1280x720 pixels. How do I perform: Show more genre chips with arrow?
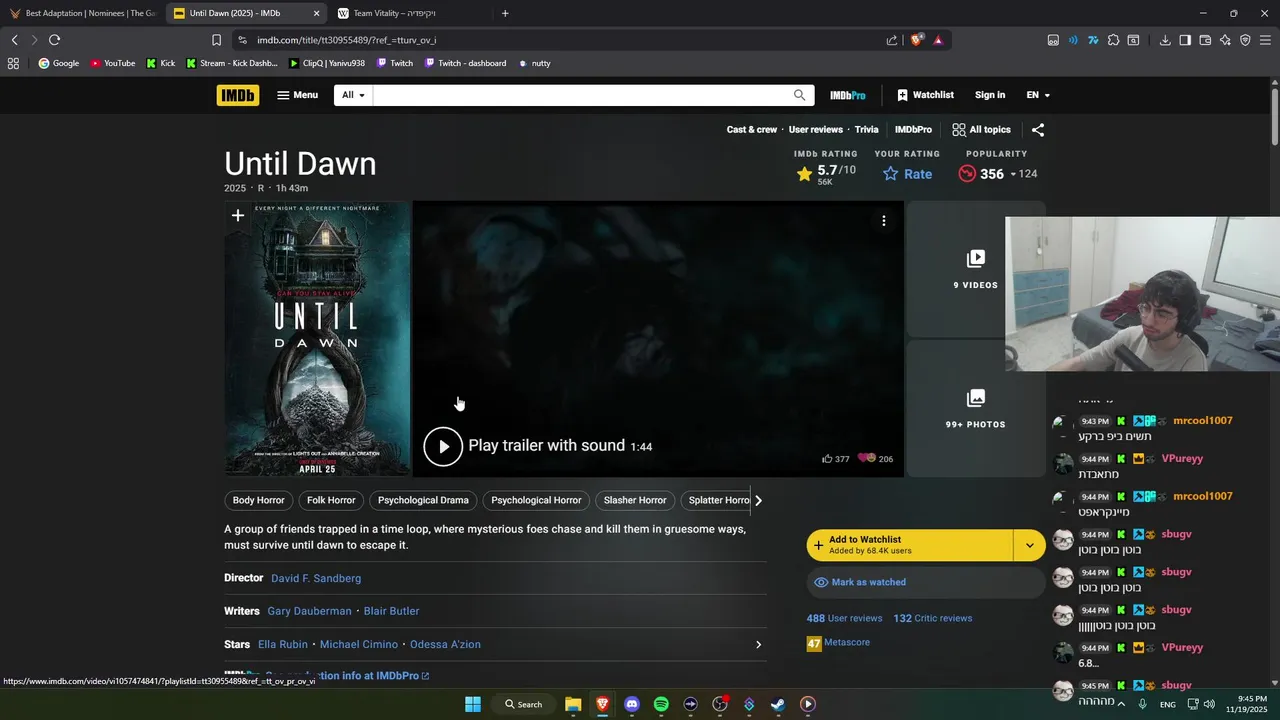tap(758, 500)
